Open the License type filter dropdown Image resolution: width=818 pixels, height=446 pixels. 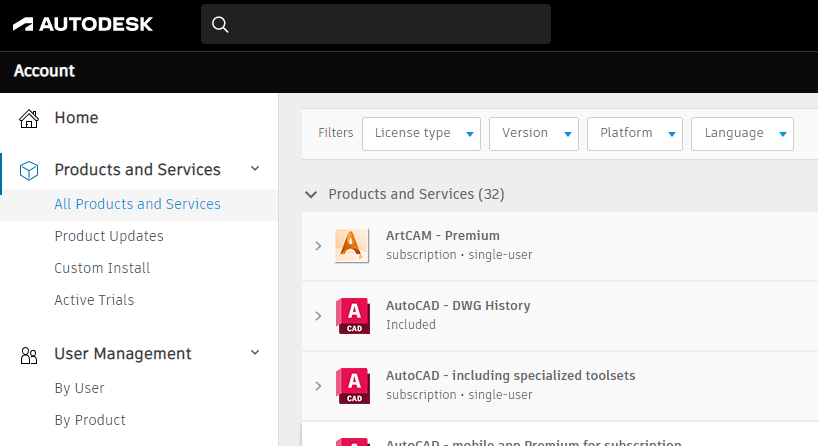click(x=421, y=134)
